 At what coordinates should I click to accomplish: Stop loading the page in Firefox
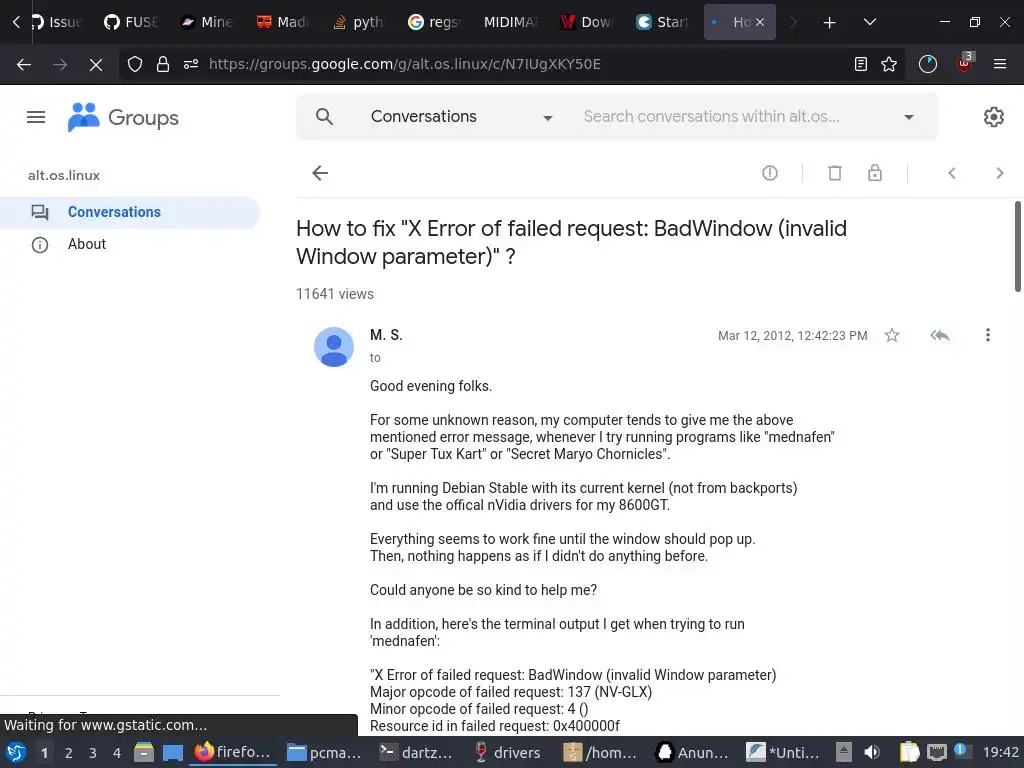(95, 64)
